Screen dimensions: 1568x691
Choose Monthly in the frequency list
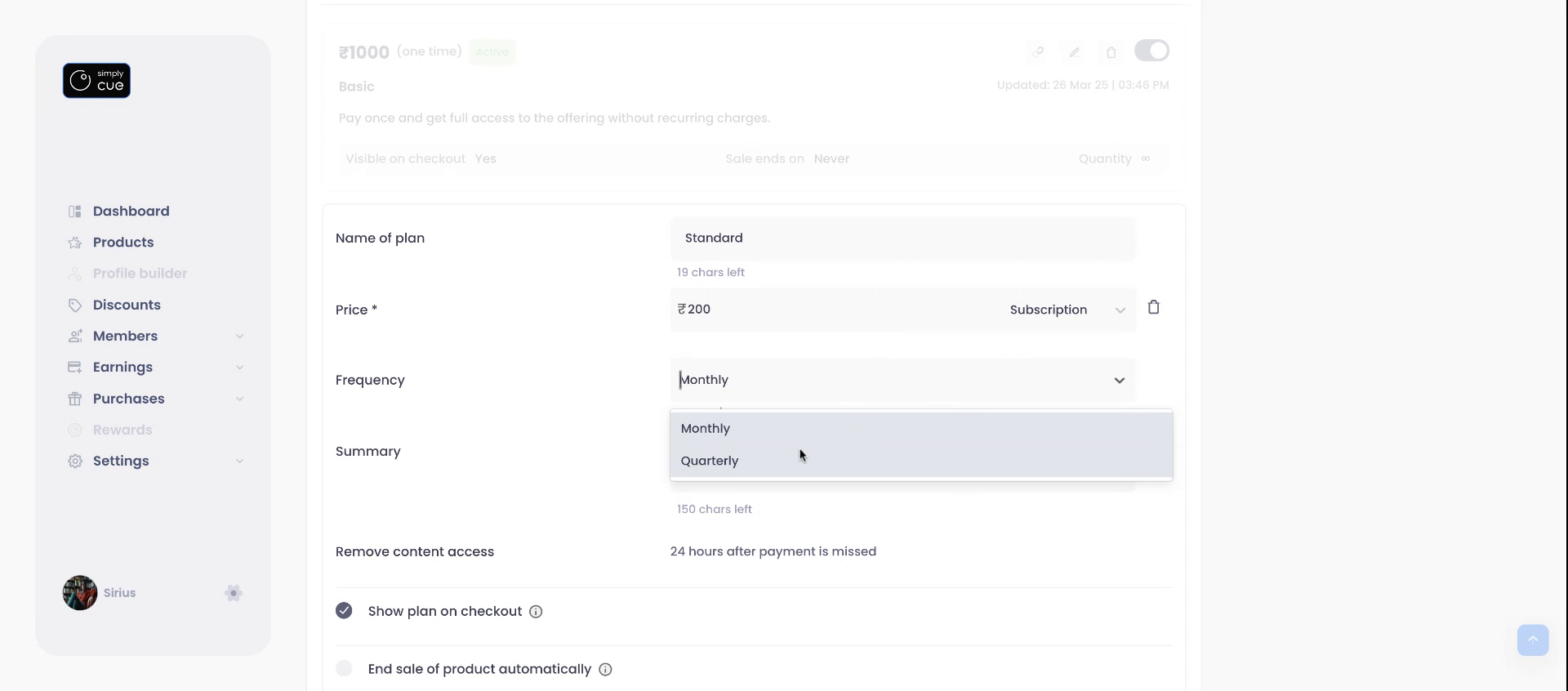[706, 429]
